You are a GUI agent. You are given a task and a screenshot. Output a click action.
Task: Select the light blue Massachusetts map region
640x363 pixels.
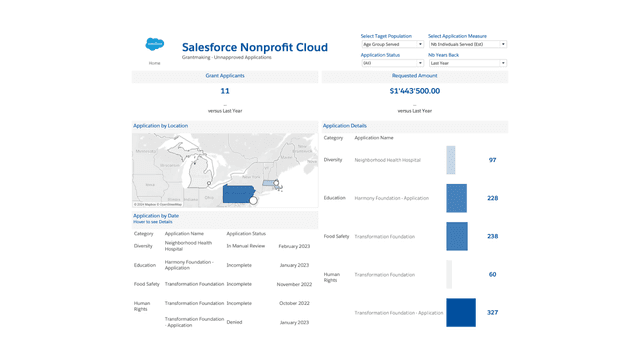[269, 183]
